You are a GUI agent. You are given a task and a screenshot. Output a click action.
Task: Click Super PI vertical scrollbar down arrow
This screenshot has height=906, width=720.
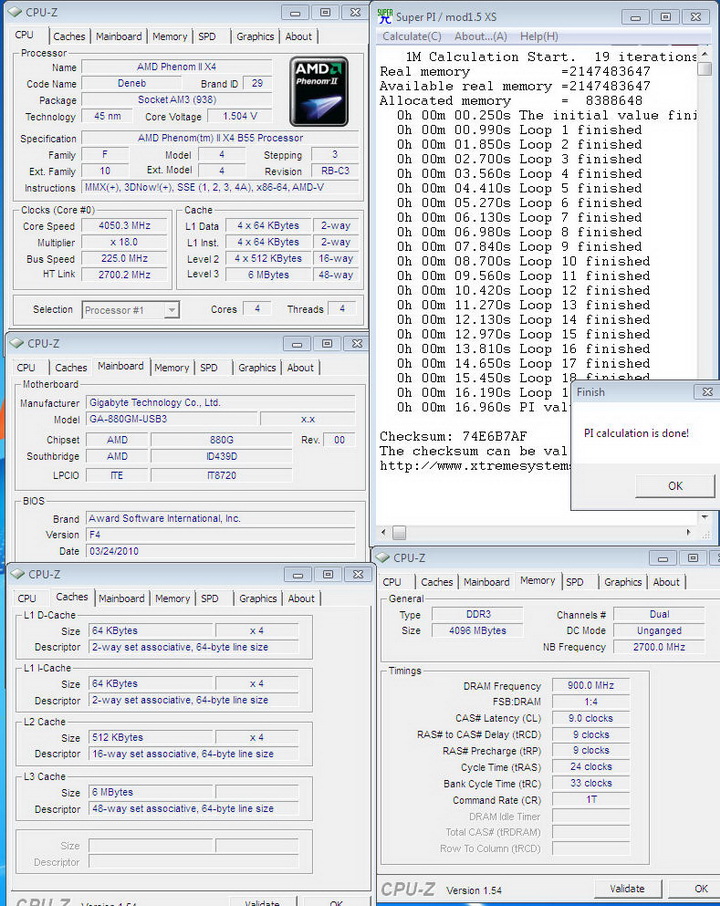tap(704, 517)
